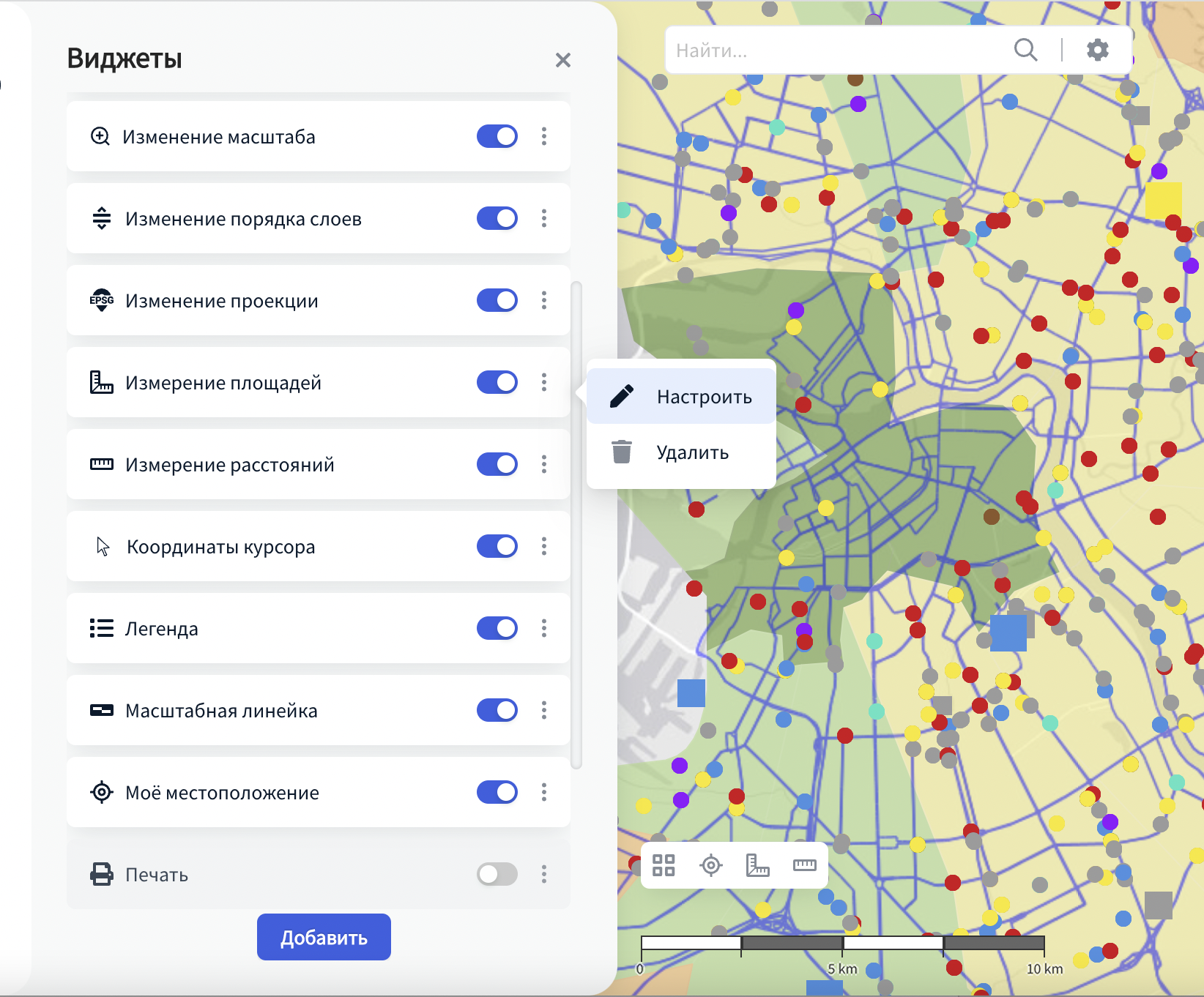The image size is (1204, 997).
Task: Close the Виджеты panel
Action: [562, 60]
